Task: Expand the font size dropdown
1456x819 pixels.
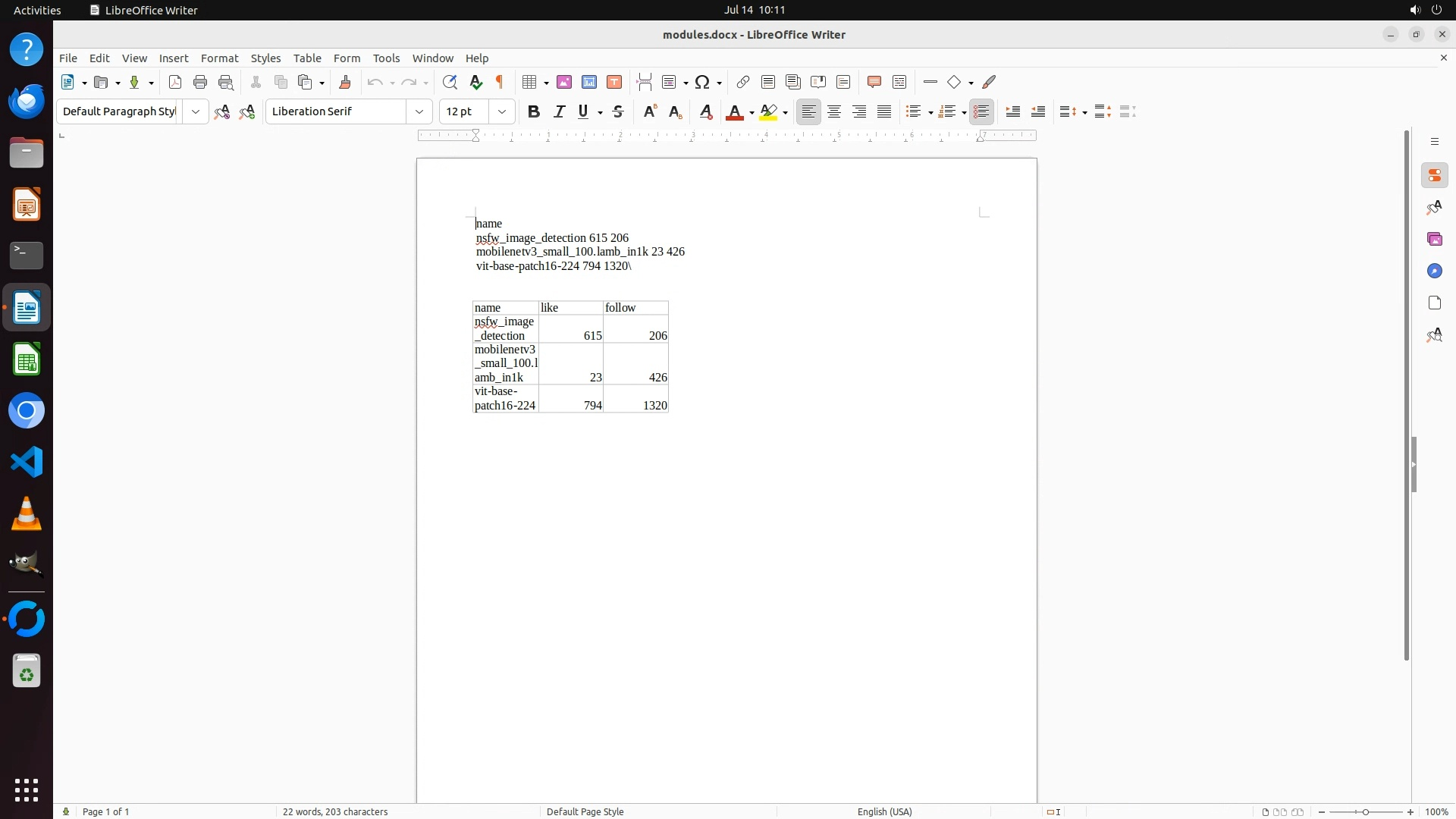Action: pos(502,111)
